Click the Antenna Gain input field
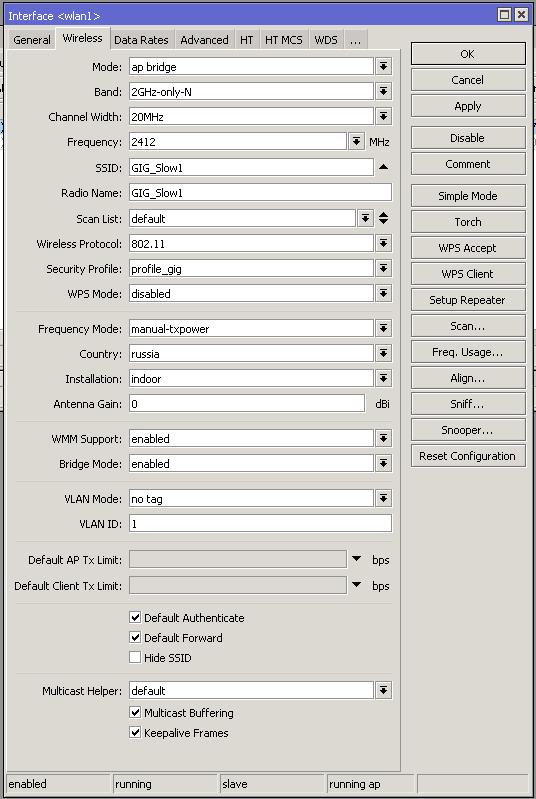The width and height of the screenshot is (536, 799). [247, 404]
